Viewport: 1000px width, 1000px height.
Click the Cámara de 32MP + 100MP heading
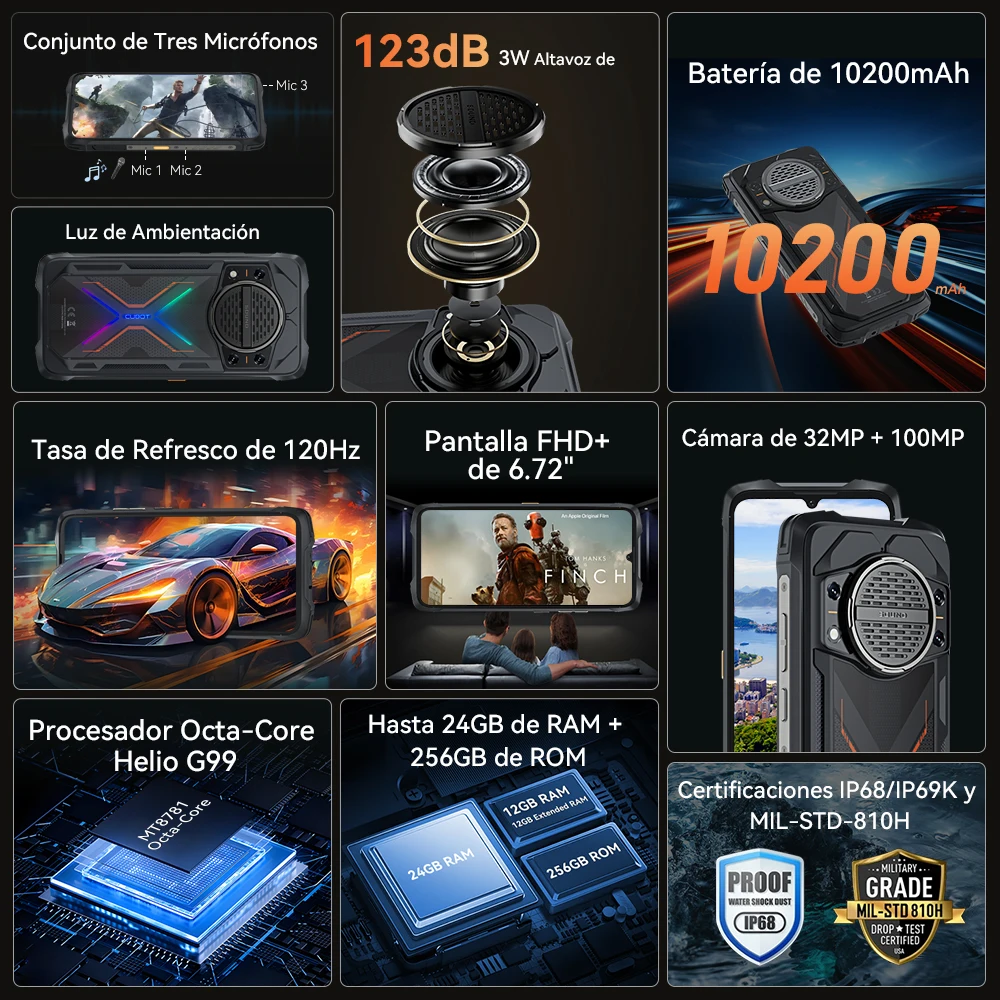tap(823, 438)
